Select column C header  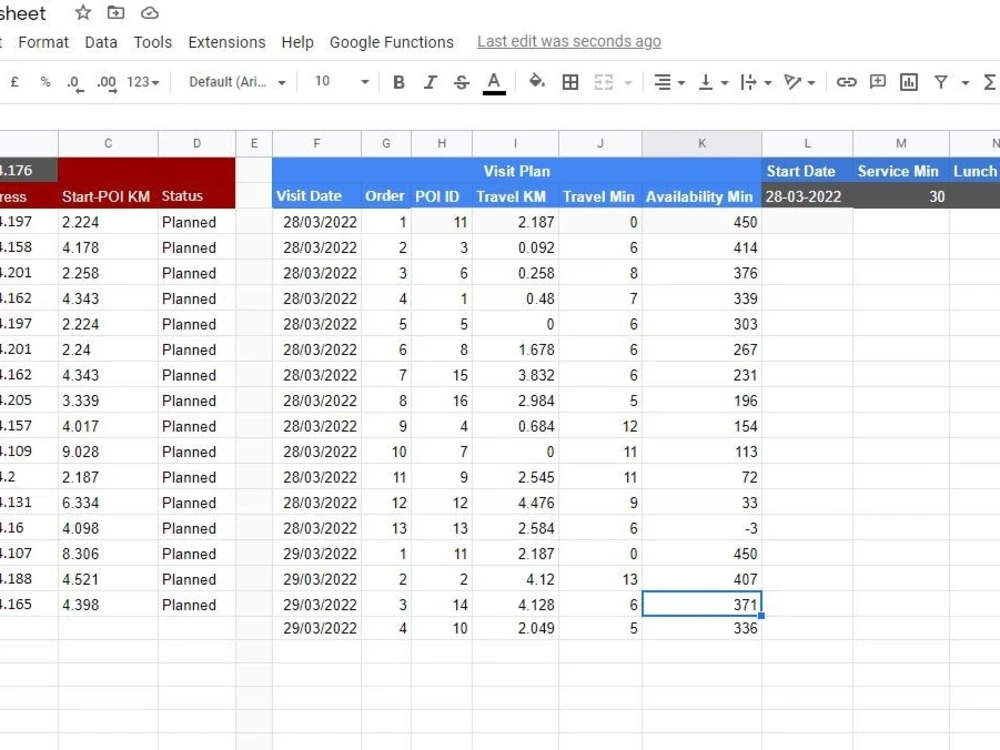pyautogui.click(x=108, y=143)
